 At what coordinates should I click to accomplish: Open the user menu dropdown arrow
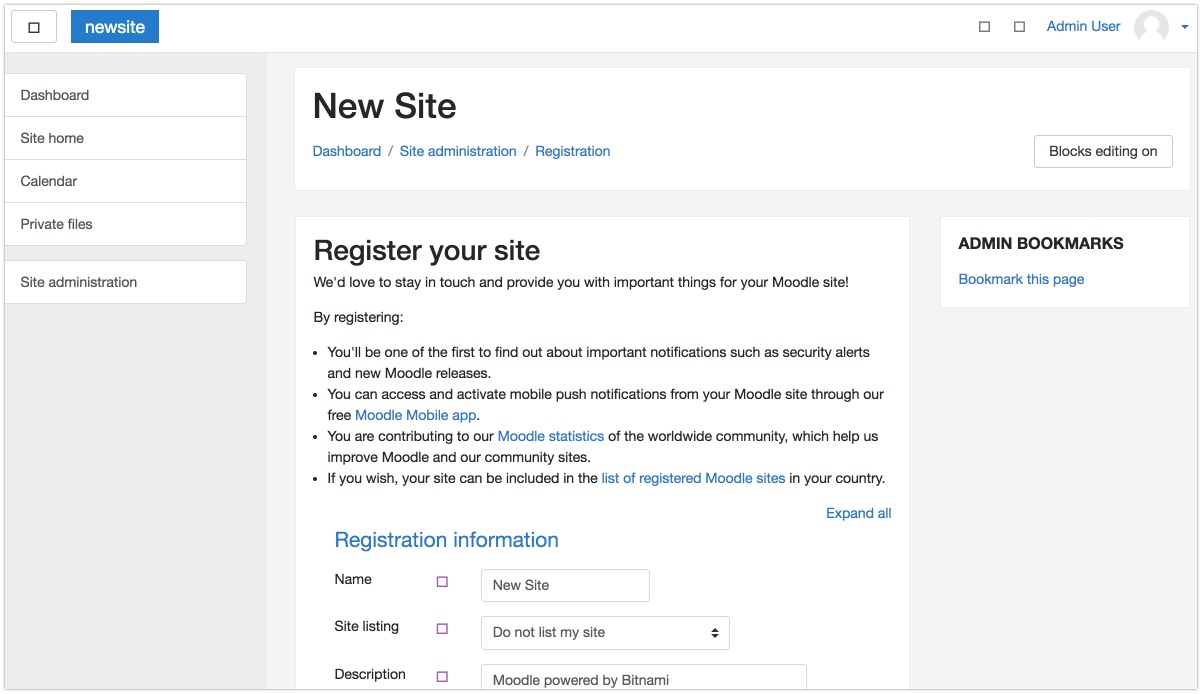click(x=1184, y=28)
